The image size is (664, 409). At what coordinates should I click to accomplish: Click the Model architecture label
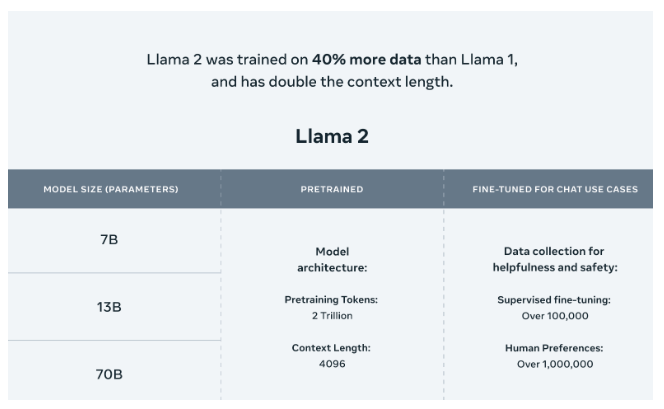332,260
